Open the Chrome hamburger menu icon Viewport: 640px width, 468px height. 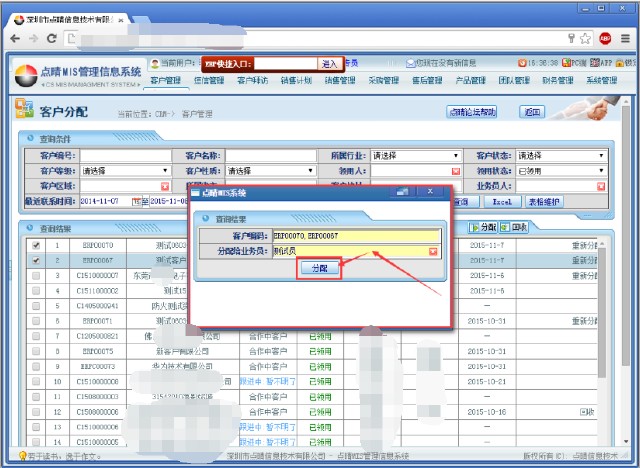coord(626,38)
